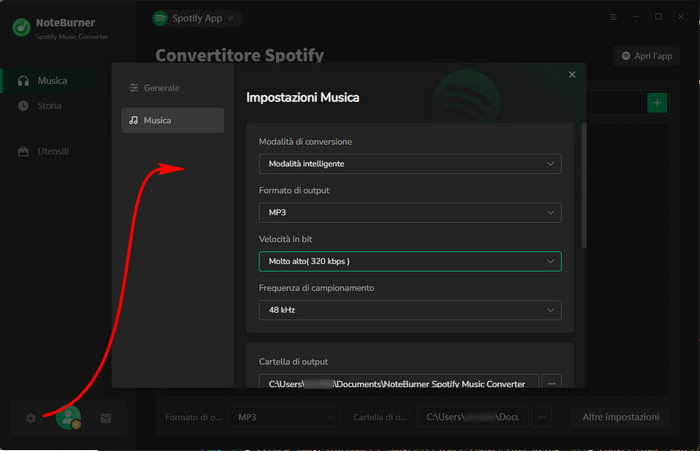Screen dimensions: 700x451
Task: Open the user profile avatar
Action: click(x=68, y=418)
